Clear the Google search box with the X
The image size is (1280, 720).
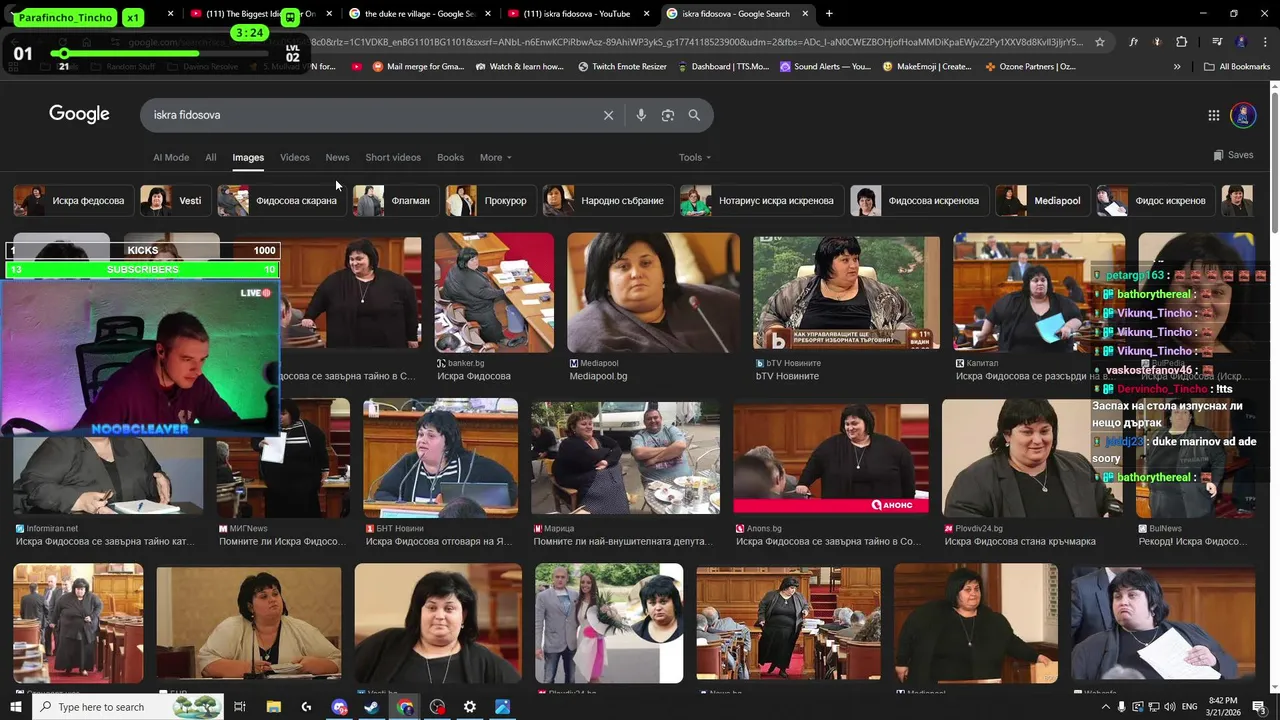[608, 115]
